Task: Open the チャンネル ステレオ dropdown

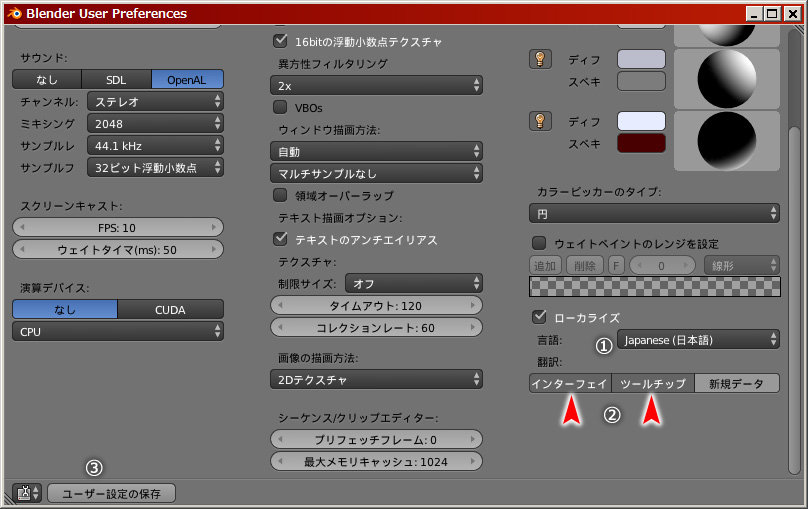Action: click(x=155, y=101)
